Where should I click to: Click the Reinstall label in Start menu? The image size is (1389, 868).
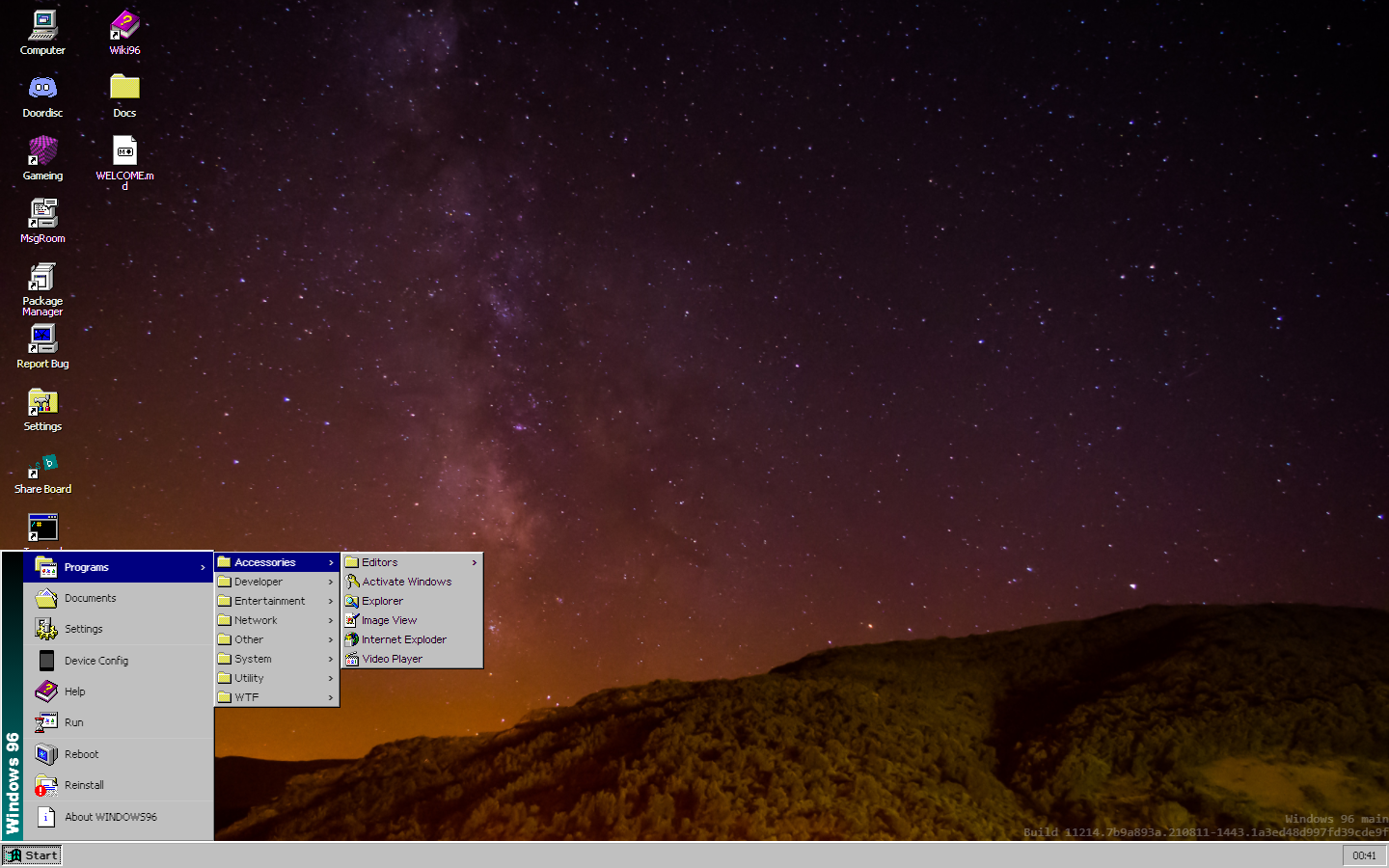(84, 785)
